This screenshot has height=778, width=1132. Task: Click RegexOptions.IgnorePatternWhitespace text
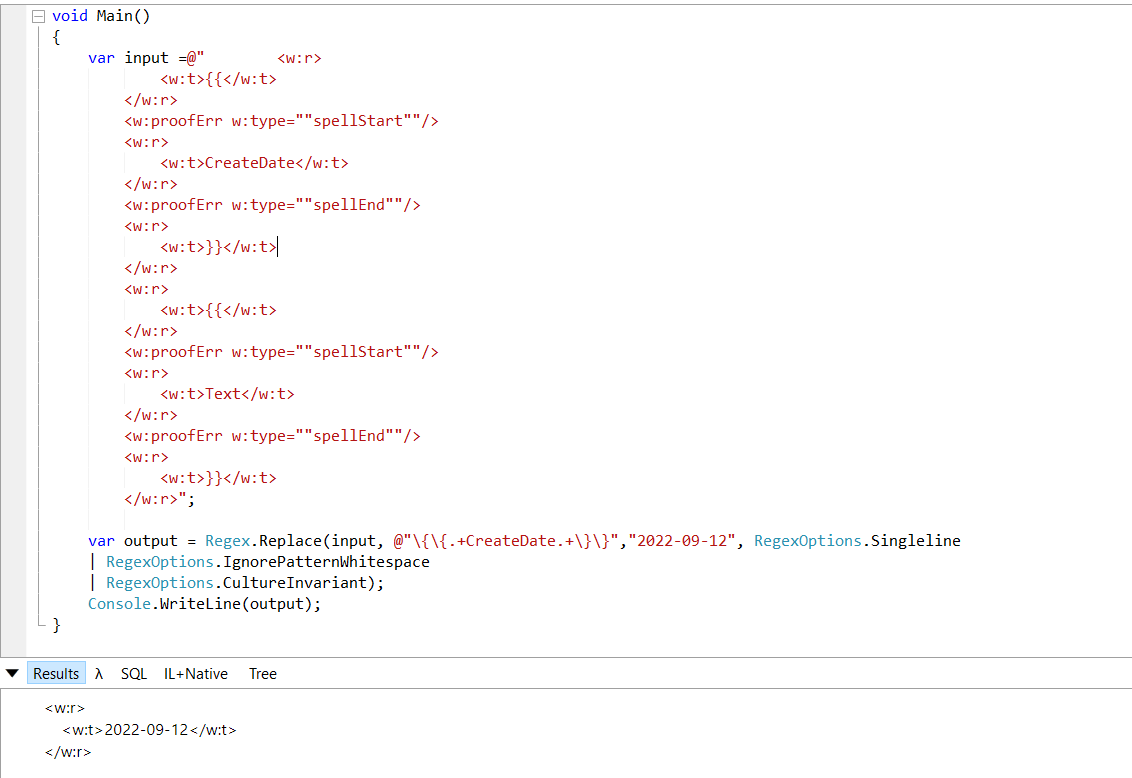pyautogui.click(x=268, y=561)
